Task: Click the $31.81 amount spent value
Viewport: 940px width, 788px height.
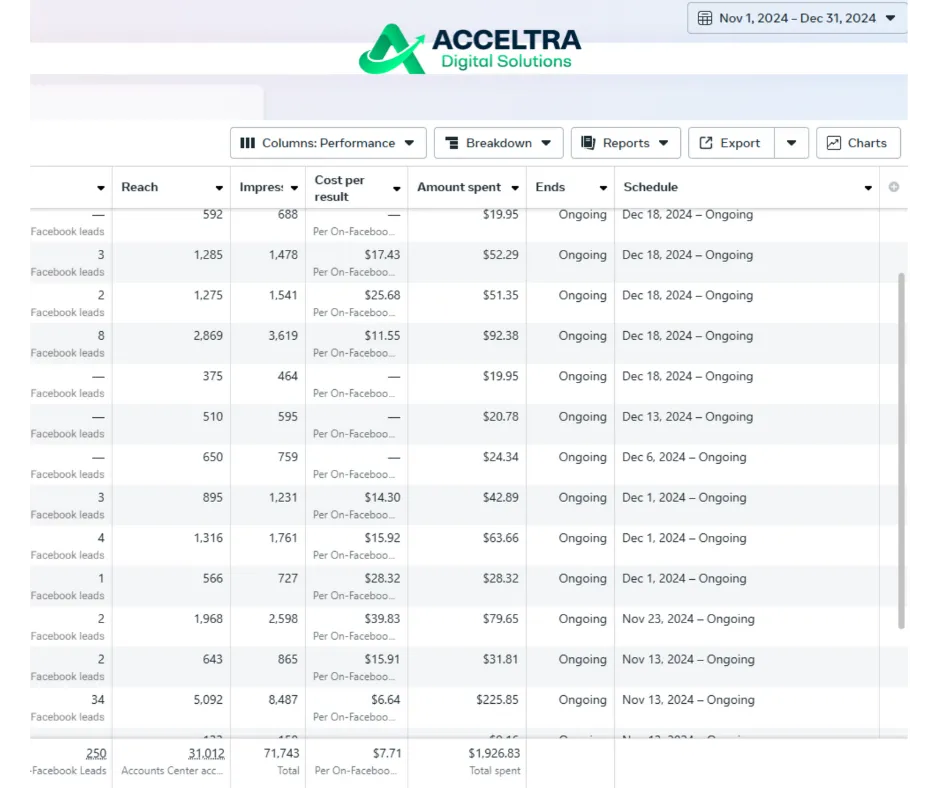Action: click(501, 660)
